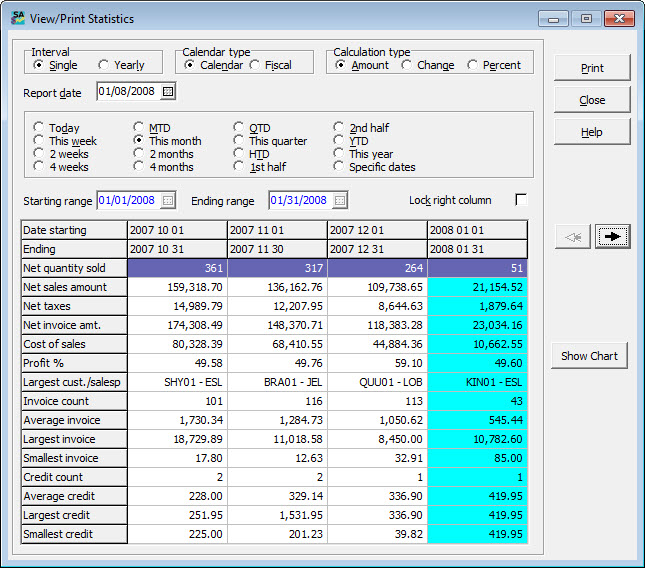Viewport: 645px width, 568px height.
Task: Select the Percent calculation type
Action: [473, 66]
